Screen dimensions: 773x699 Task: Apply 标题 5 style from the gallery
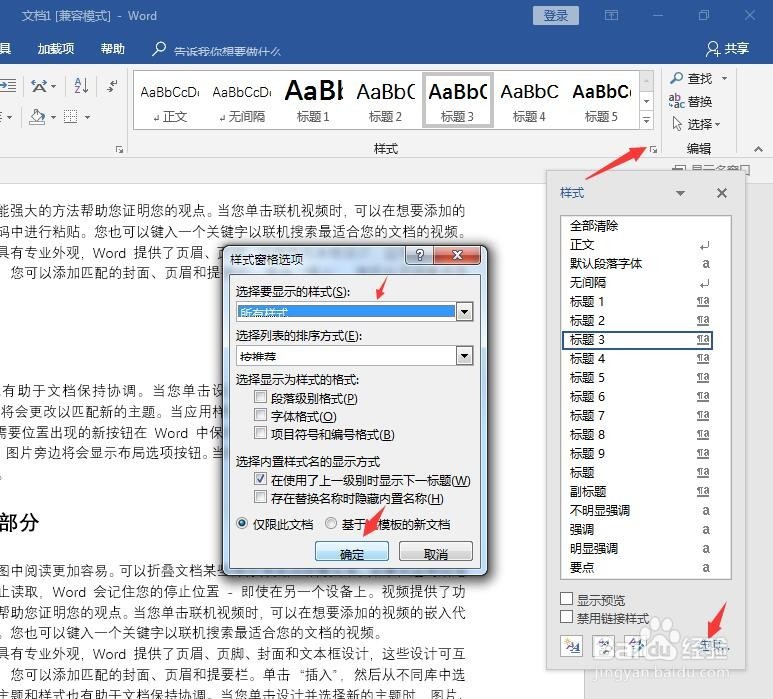(x=601, y=102)
